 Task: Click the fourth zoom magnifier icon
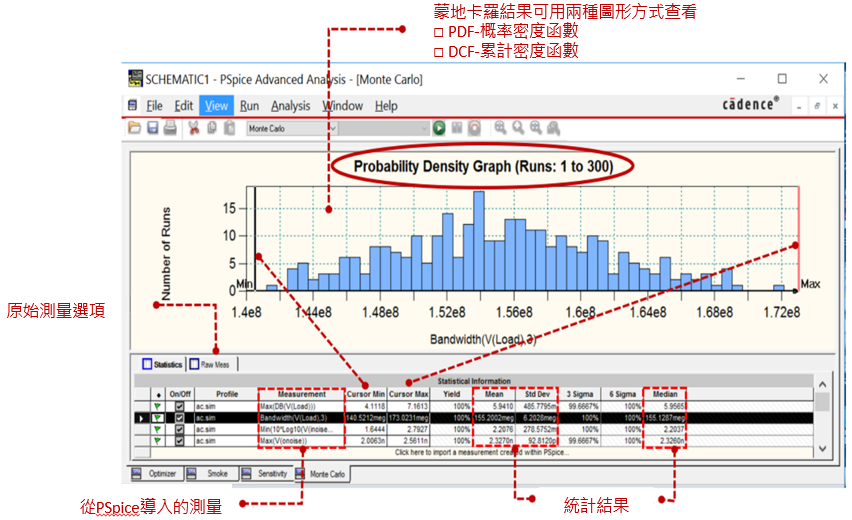[553, 128]
